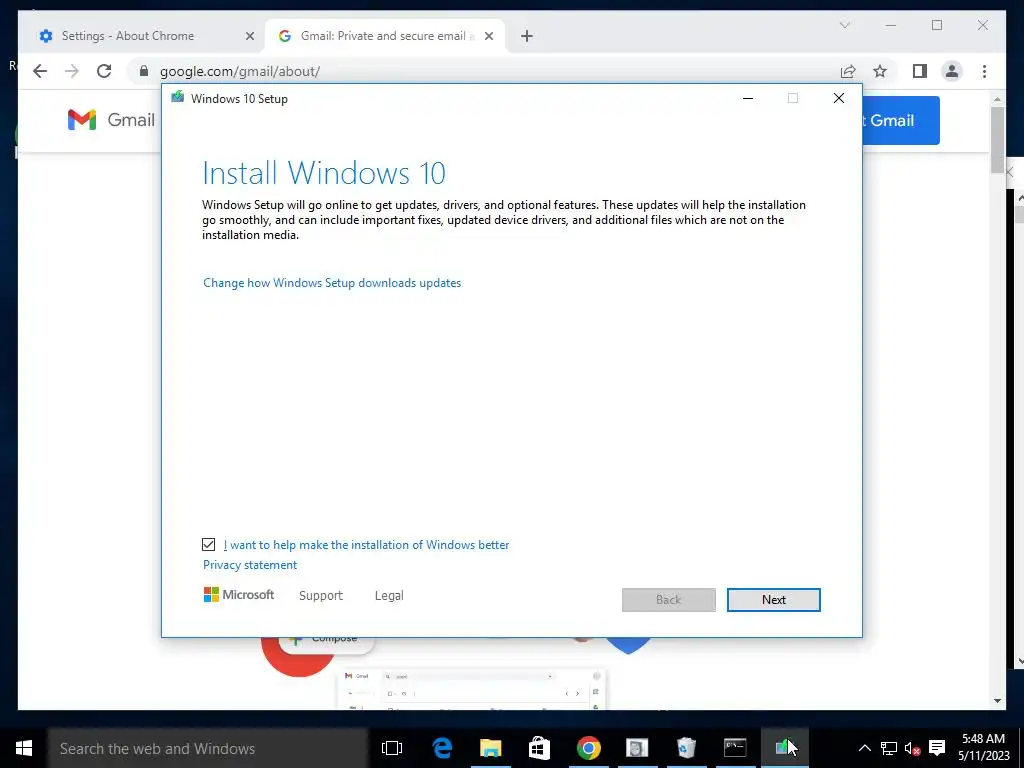Click scroll down arrow of Chrome page
The height and width of the screenshot is (768, 1024).
tap(997, 701)
